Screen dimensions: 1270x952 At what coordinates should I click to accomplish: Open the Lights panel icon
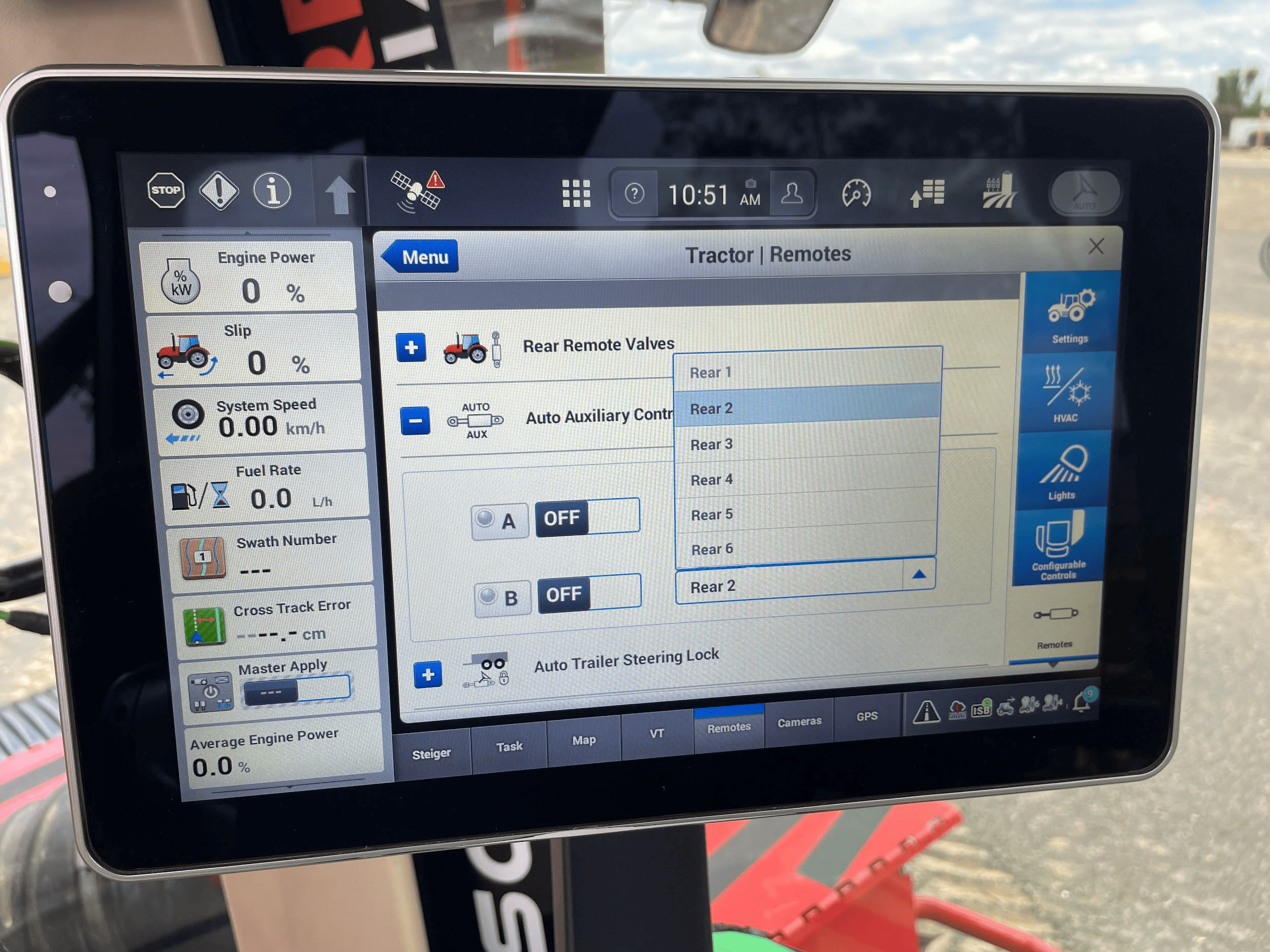[1062, 471]
